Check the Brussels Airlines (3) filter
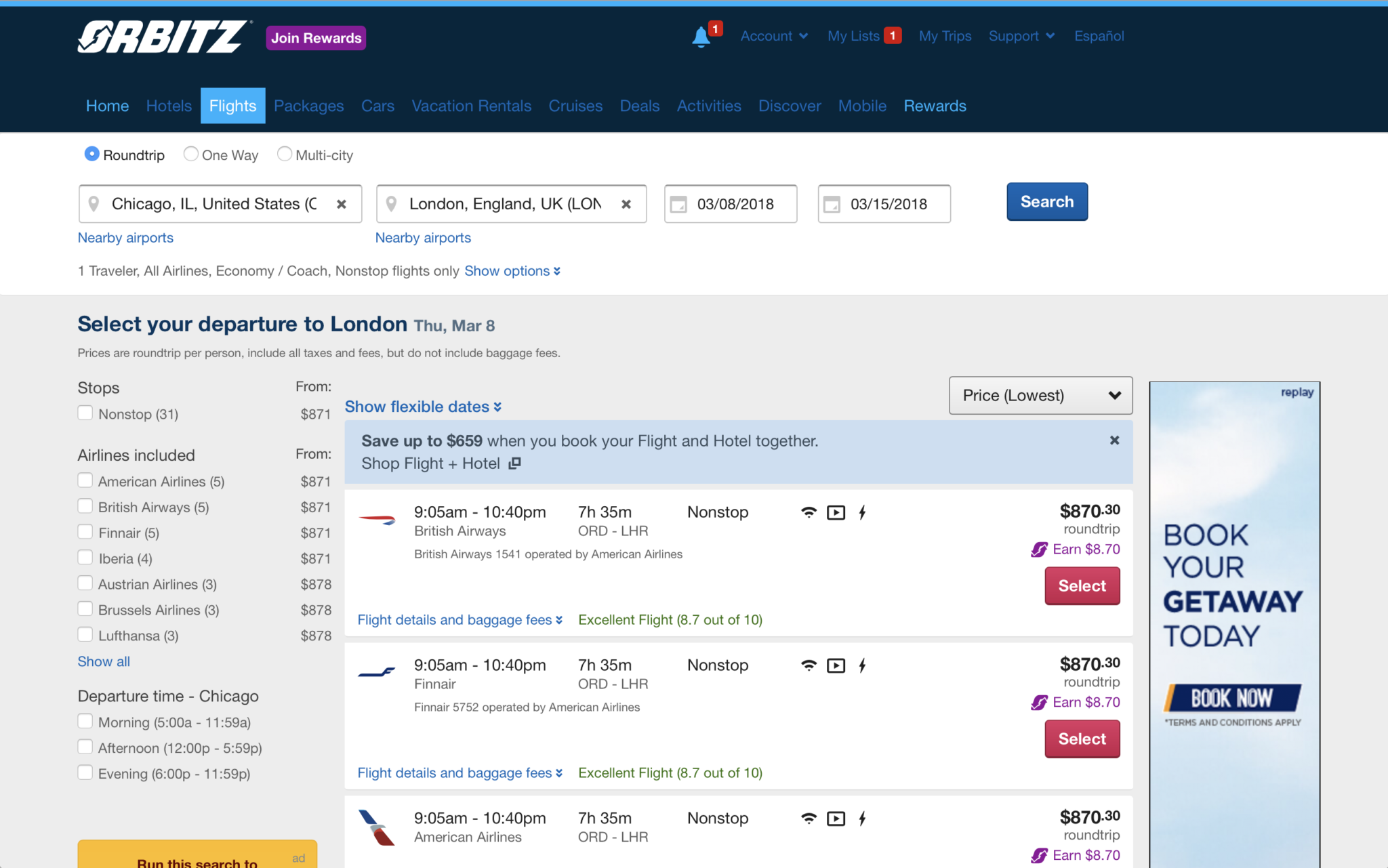The height and width of the screenshot is (868, 1388). tap(85, 610)
